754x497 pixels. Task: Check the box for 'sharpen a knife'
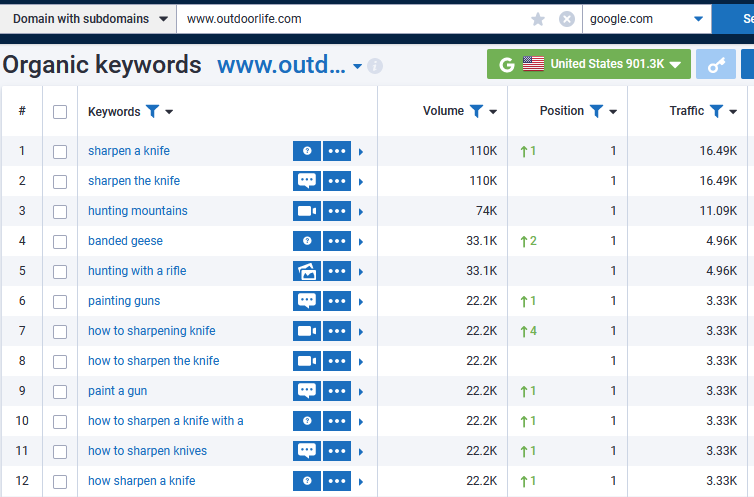tap(60, 152)
